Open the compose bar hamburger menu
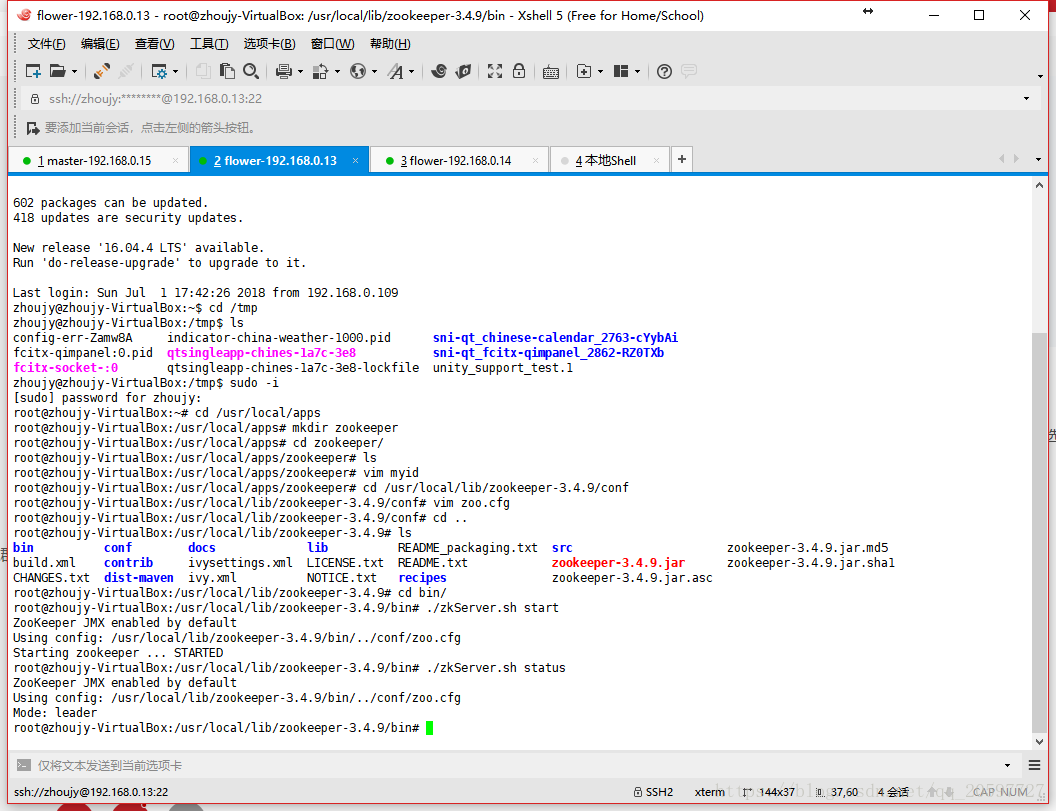The image size is (1056, 811). pos(1034,765)
